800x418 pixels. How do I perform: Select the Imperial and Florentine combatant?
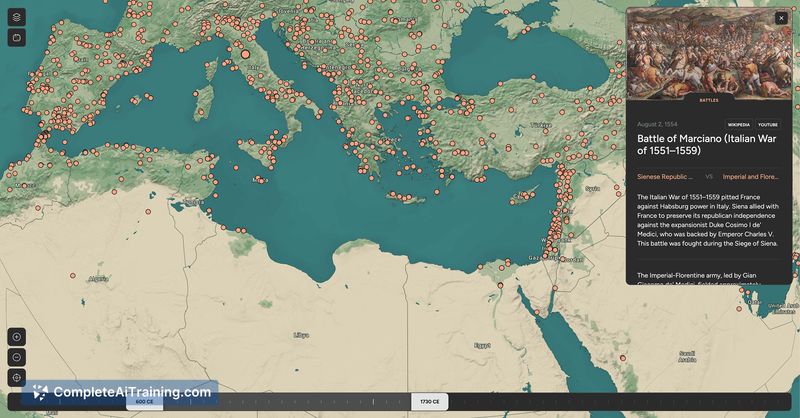point(750,177)
